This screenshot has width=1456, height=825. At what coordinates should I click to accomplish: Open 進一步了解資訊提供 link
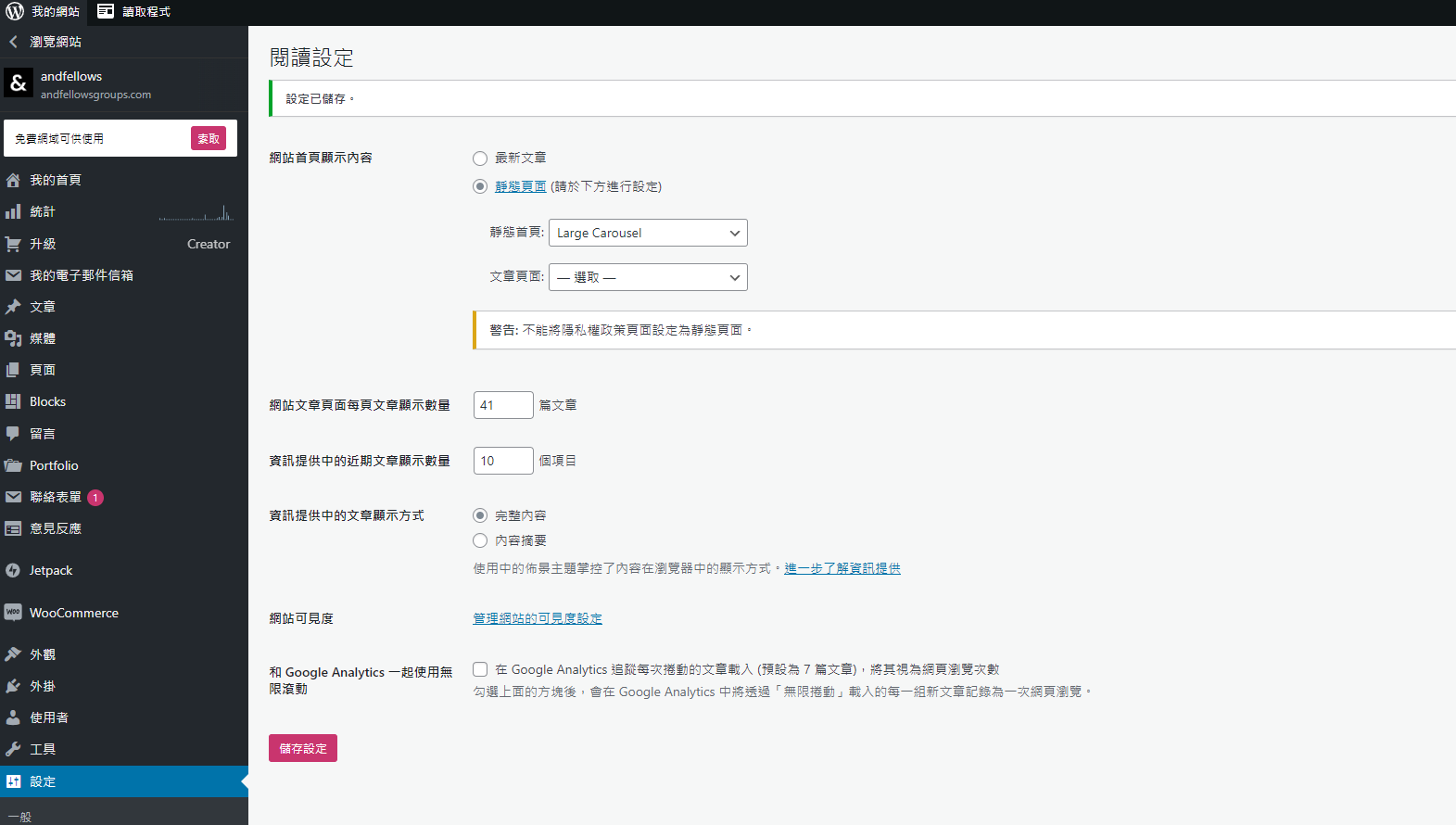tap(842, 568)
